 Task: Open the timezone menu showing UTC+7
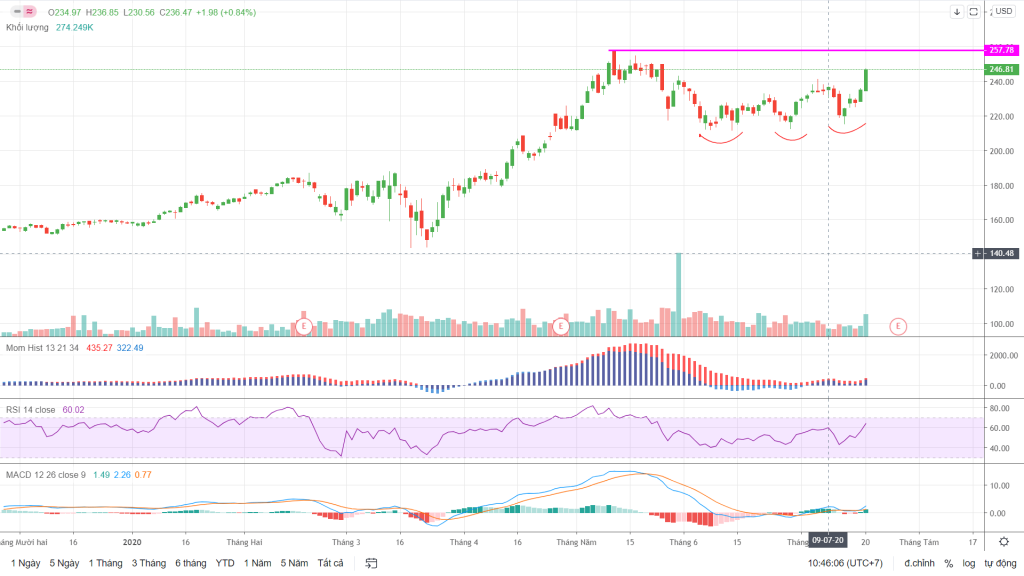[845, 563]
